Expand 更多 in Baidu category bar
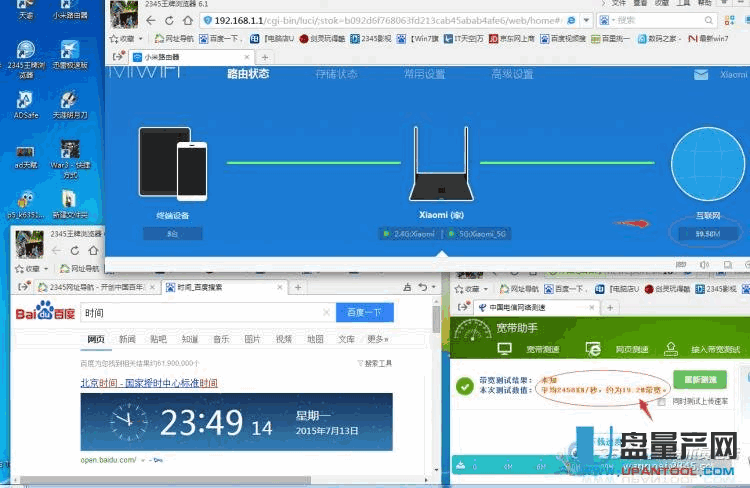Viewport: 750px width, 488px height. (x=378, y=339)
